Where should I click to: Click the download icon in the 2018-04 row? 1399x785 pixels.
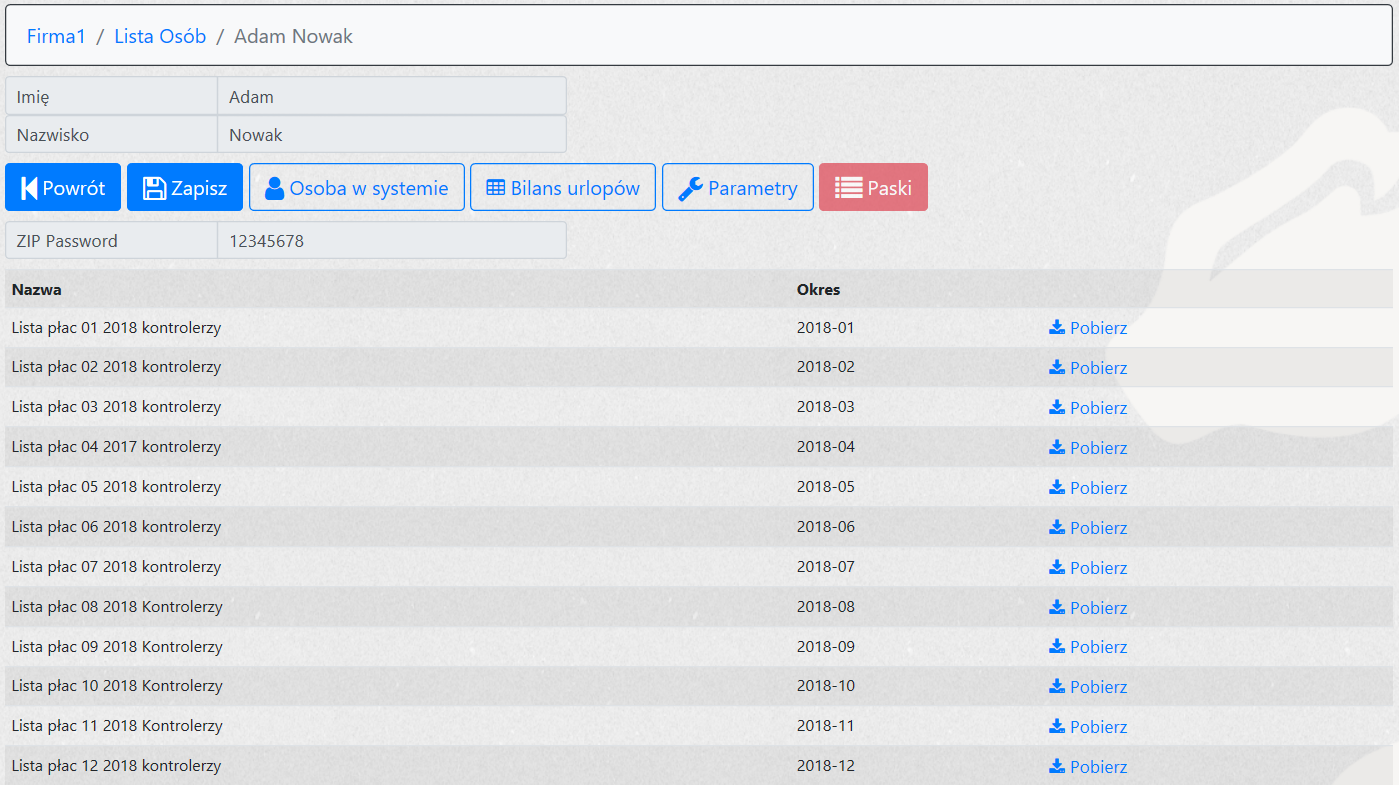(1056, 447)
